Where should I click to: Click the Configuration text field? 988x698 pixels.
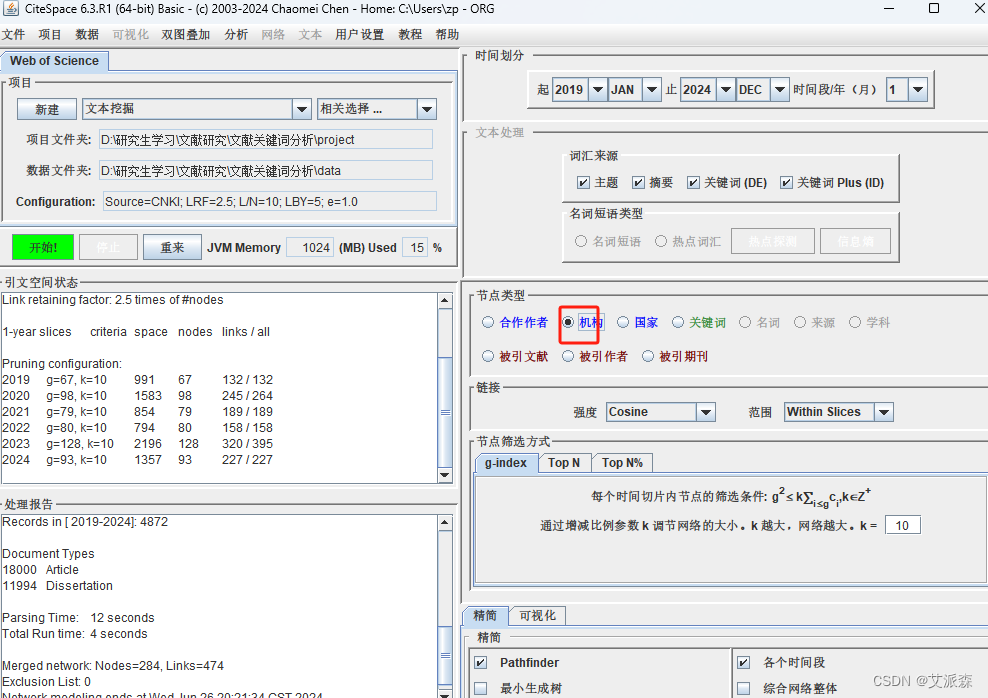(270, 202)
